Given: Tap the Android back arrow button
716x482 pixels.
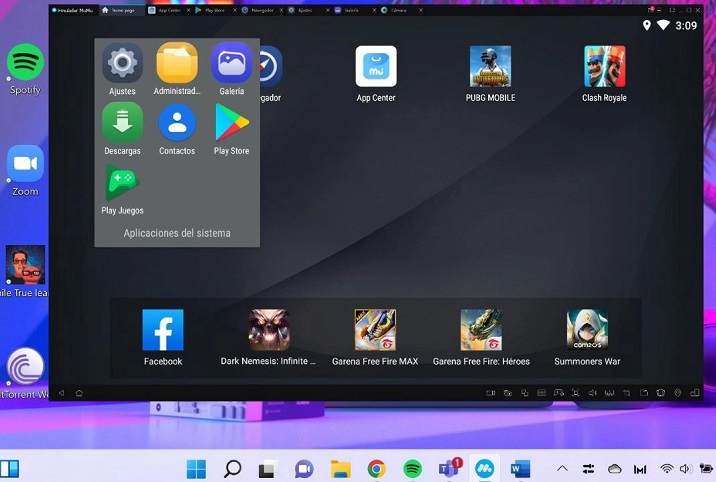Looking at the screenshot, I should click(x=62, y=393).
